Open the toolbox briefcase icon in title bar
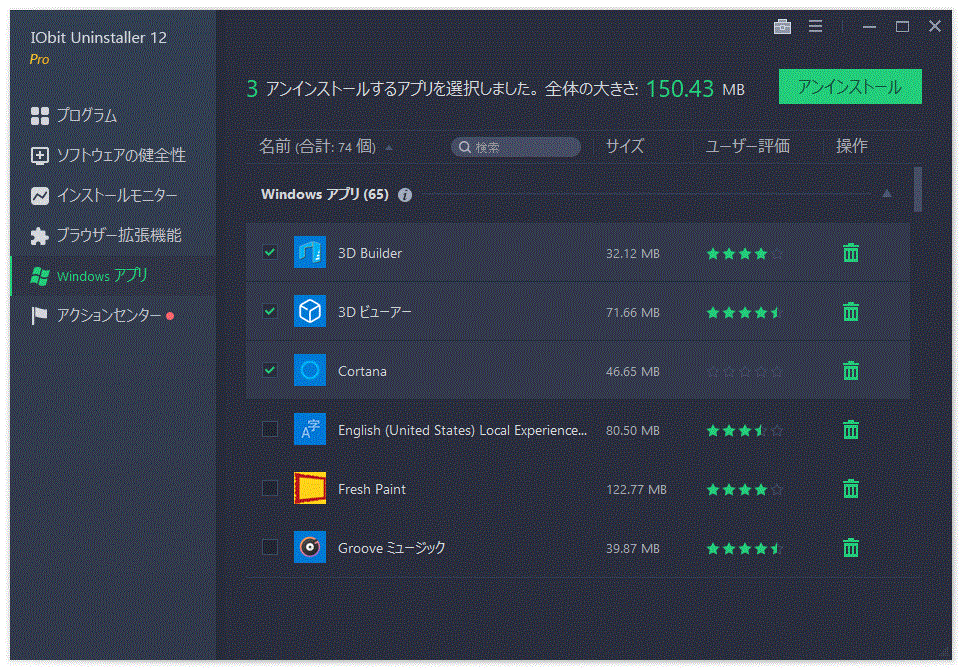Screen dimensions: 962x670 [x=782, y=26]
